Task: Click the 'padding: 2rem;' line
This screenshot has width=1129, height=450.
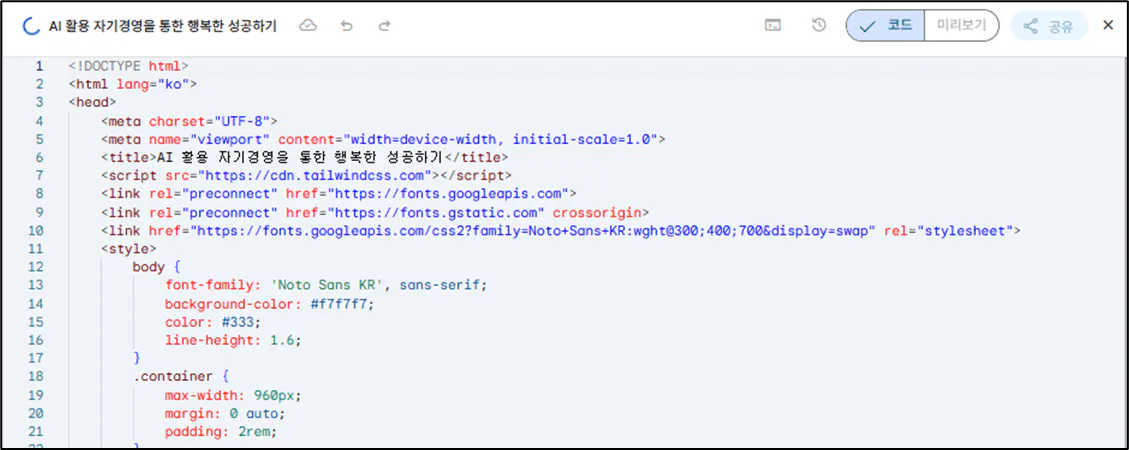Action: [x=221, y=432]
